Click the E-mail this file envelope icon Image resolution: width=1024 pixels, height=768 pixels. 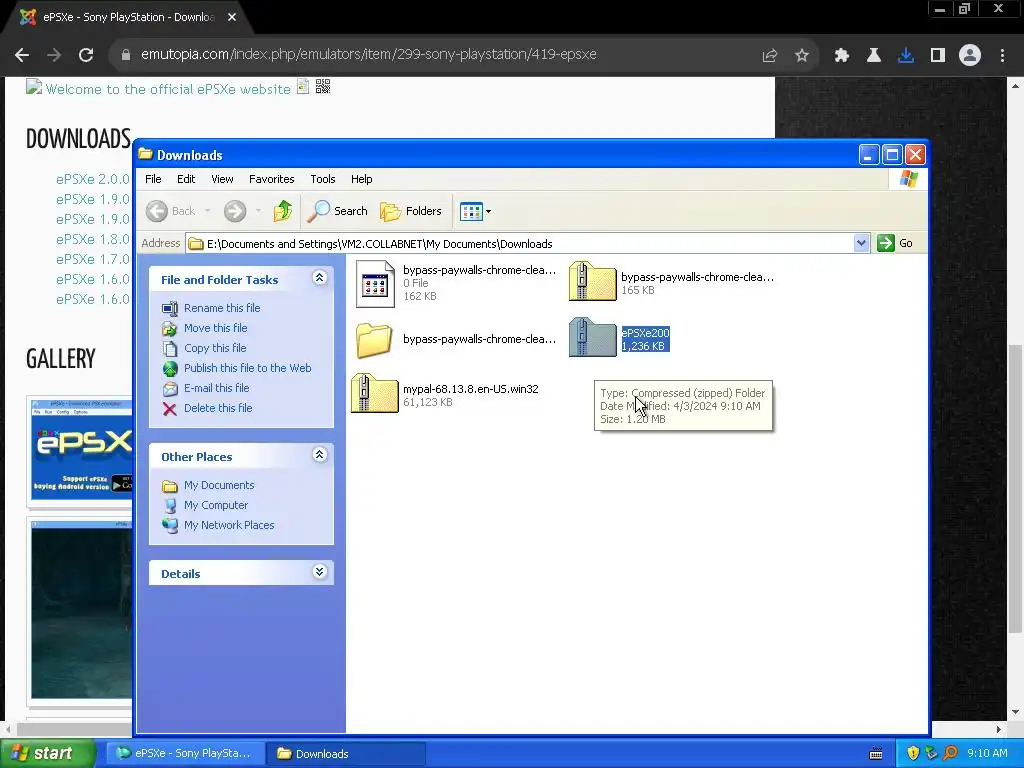point(170,389)
